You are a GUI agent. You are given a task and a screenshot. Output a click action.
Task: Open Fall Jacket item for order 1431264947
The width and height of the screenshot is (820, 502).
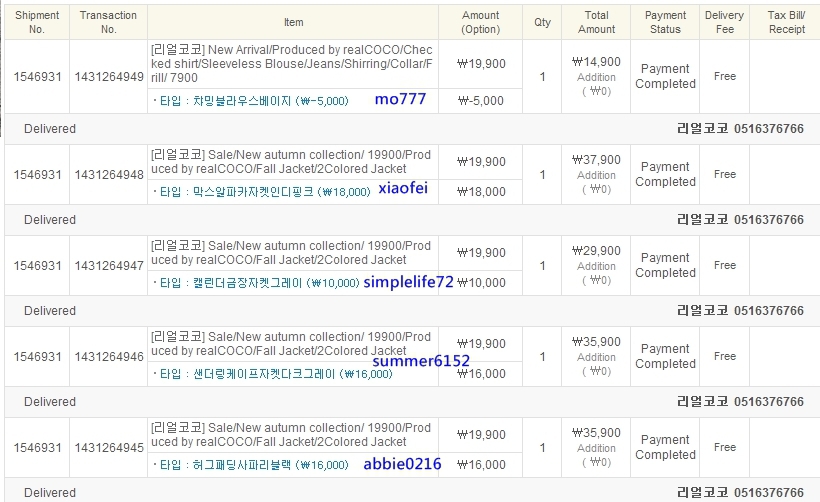pos(291,253)
